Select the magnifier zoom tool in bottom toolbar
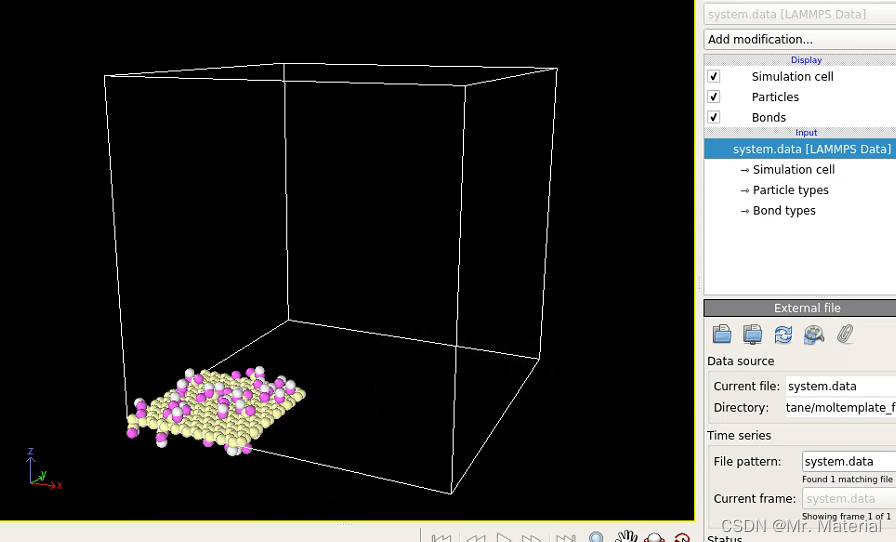This screenshot has height=542, width=896. click(596, 537)
